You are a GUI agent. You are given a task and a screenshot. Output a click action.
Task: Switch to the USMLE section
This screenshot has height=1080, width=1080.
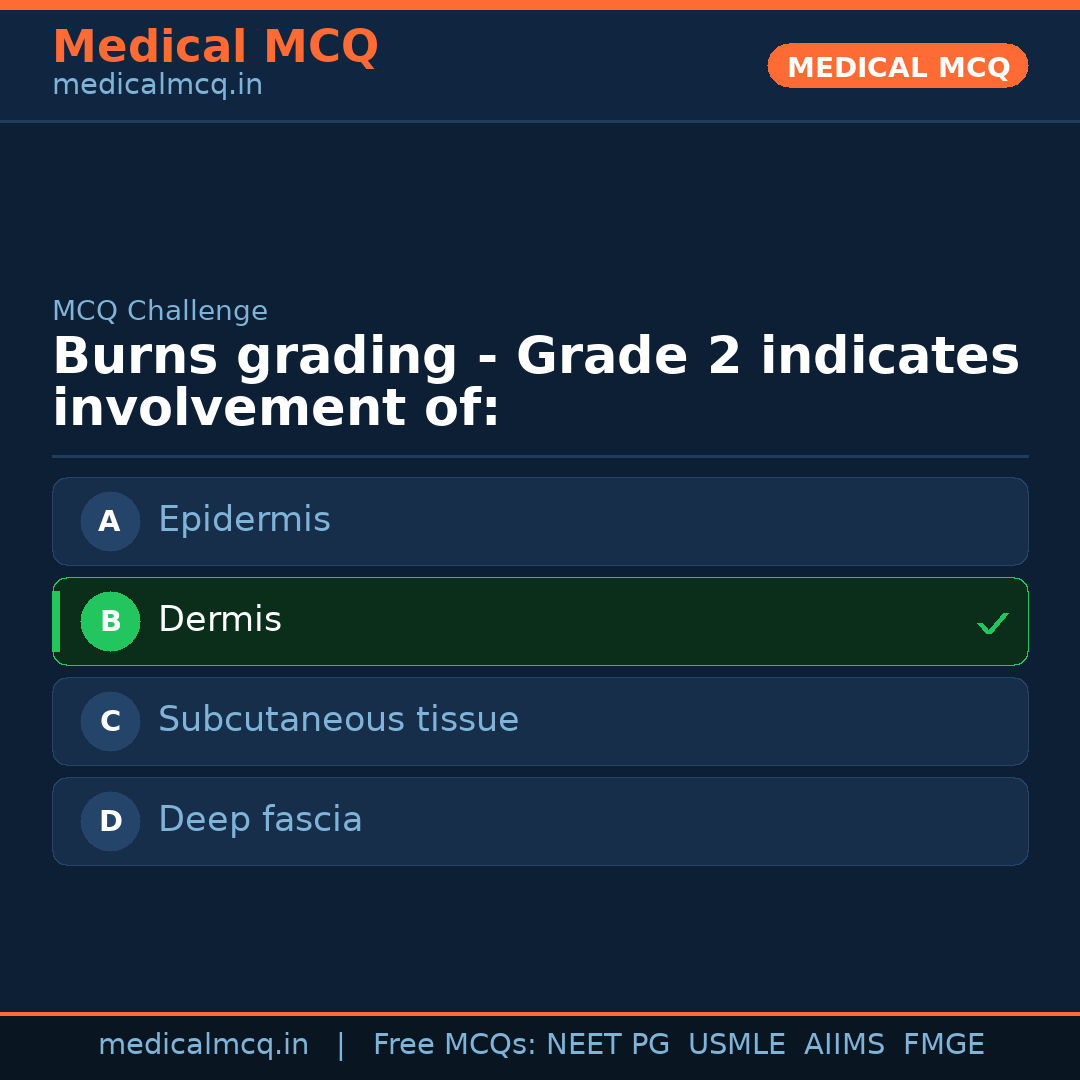737,1043
